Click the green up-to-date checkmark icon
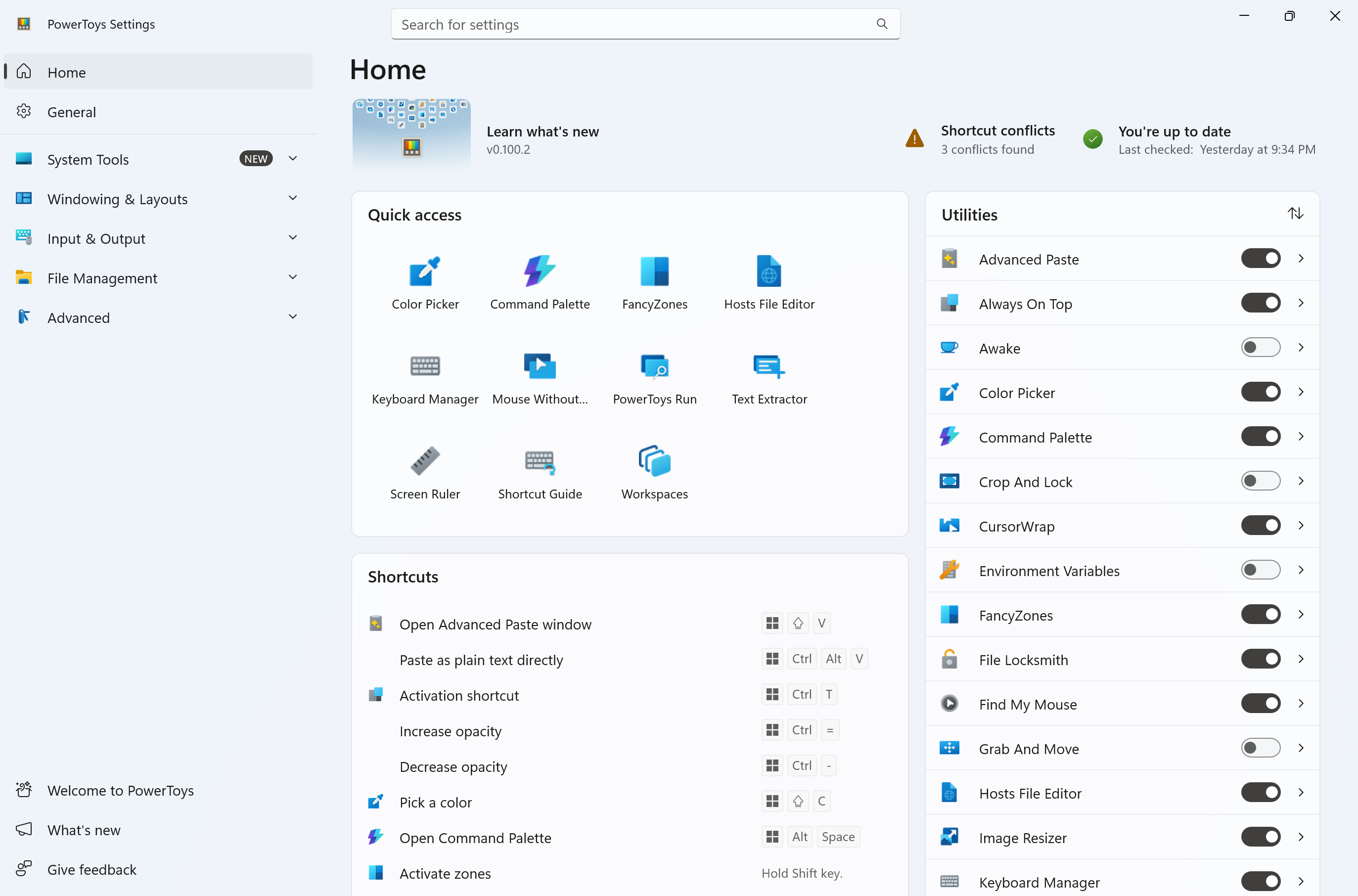This screenshot has width=1358, height=896. (x=1092, y=139)
